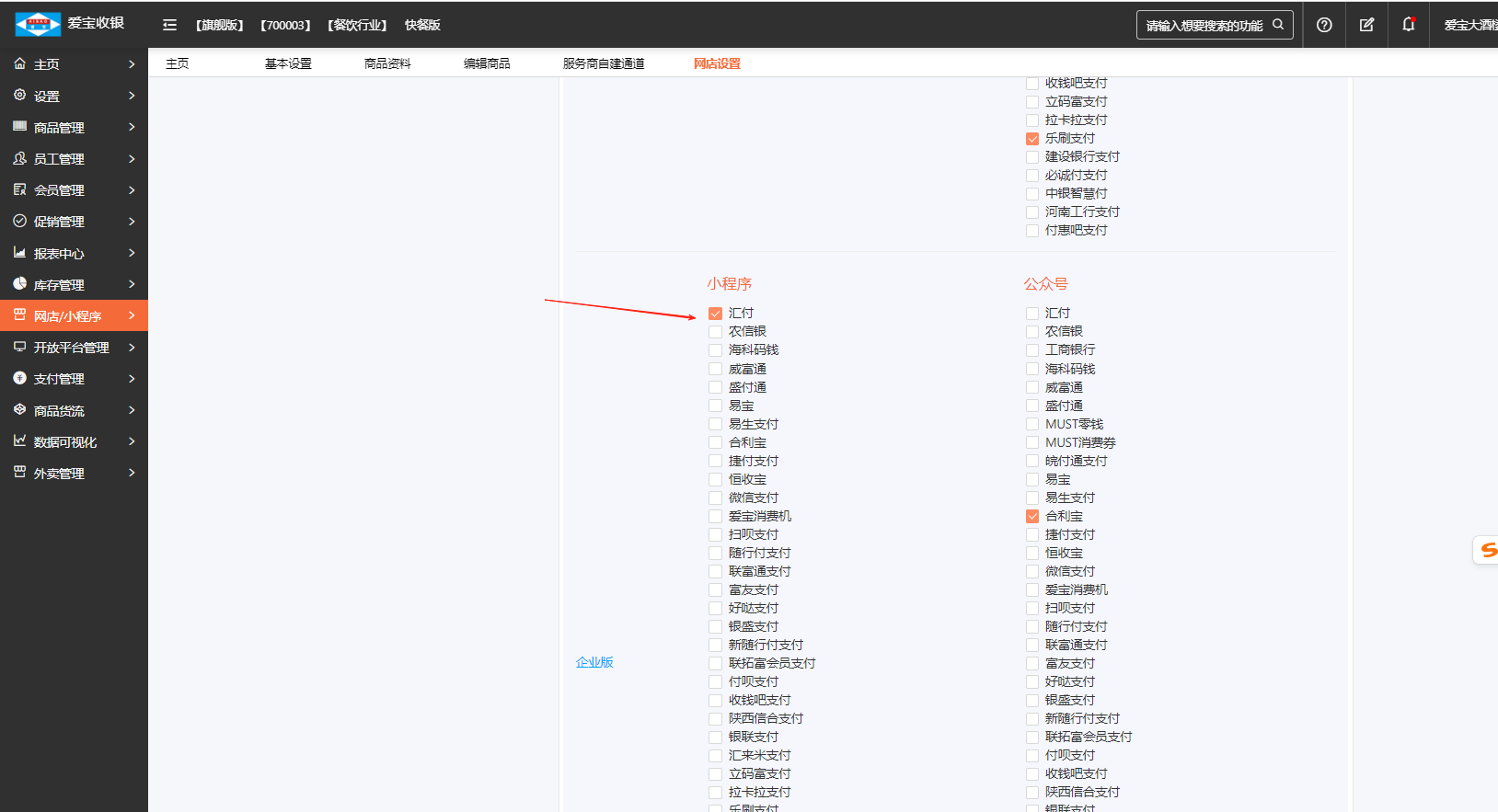Switch to the 主页 tab
Screen dimensions: 1498x812
tap(178, 63)
